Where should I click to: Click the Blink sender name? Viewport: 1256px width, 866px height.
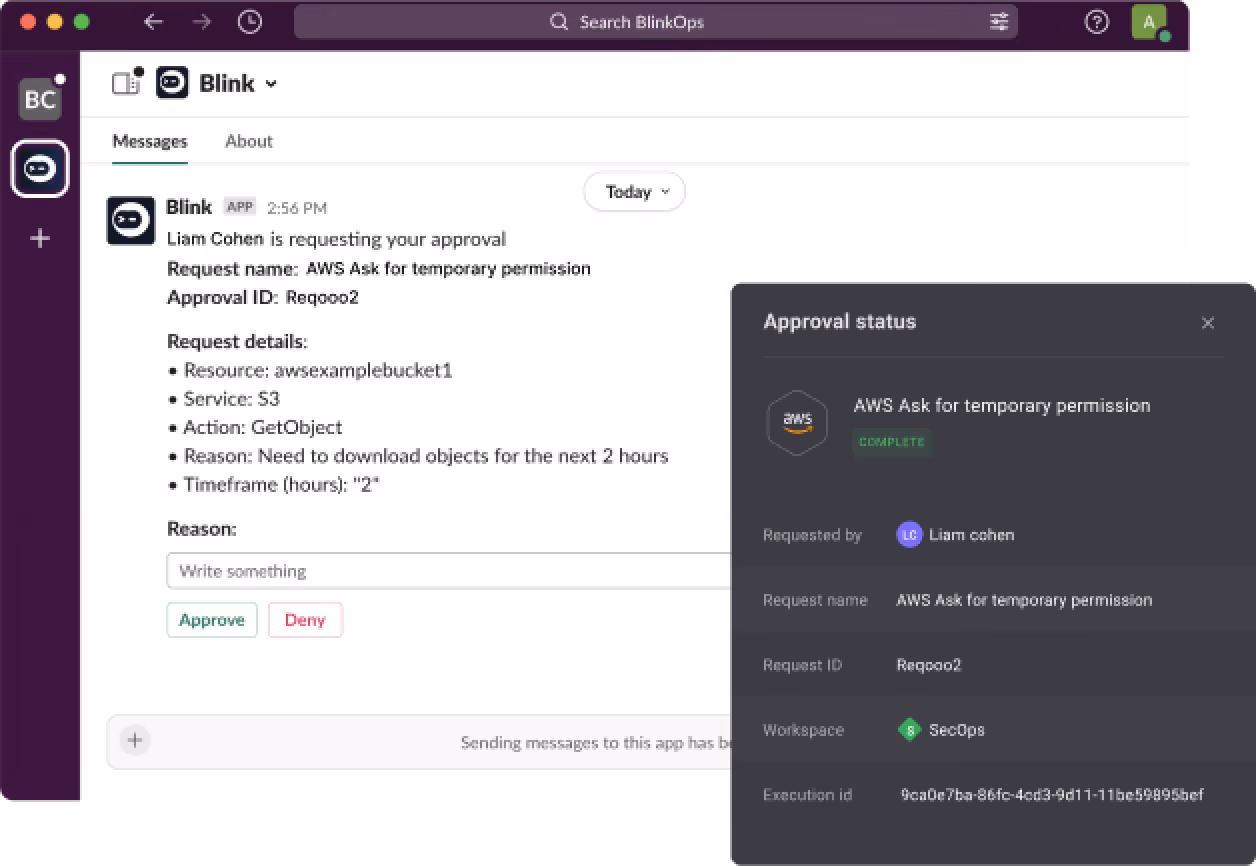(x=189, y=207)
